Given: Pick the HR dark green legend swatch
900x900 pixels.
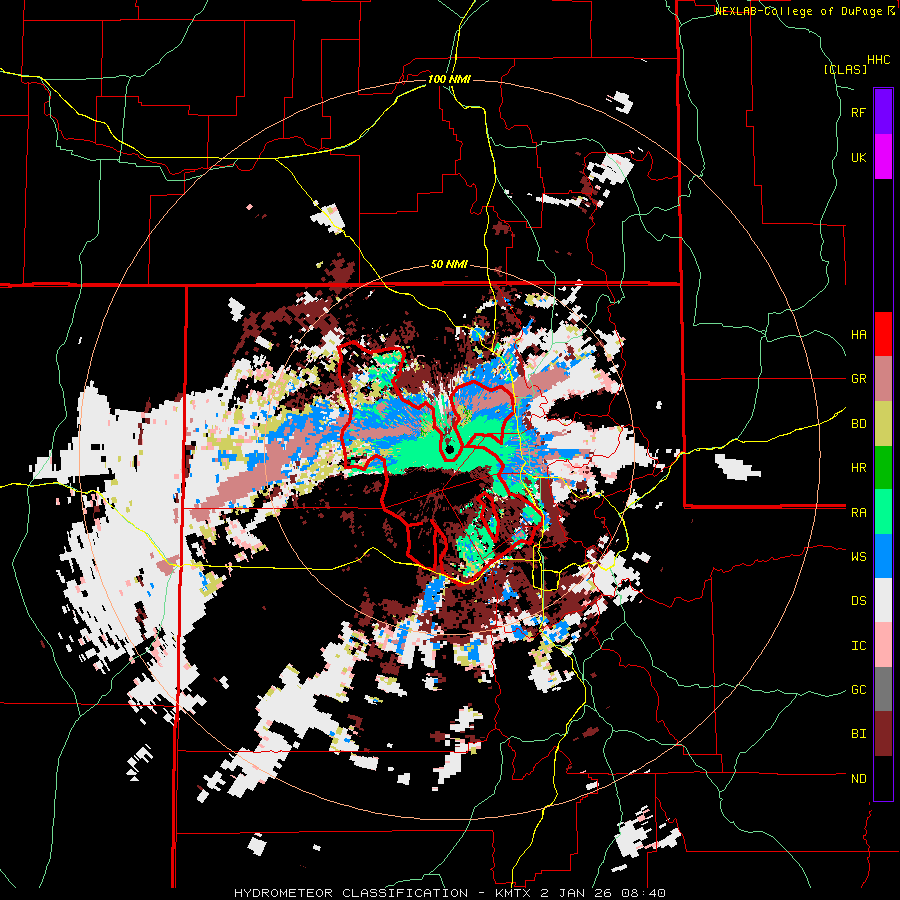Looking at the screenshot, I should (883, 468).
